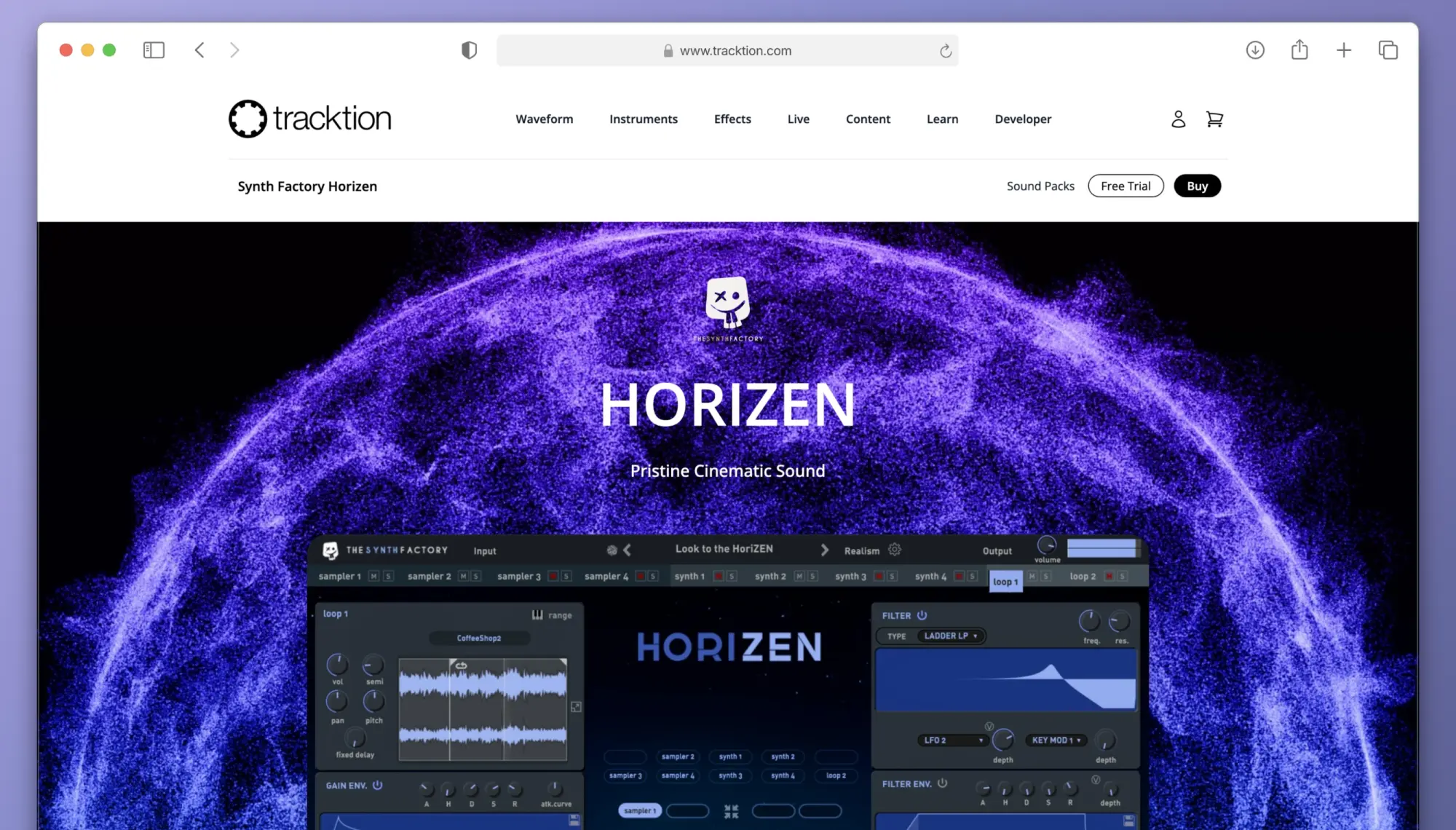Show Safari downloads
The width and height of the screenshot is (1456, 830).
coord(1255,50)
